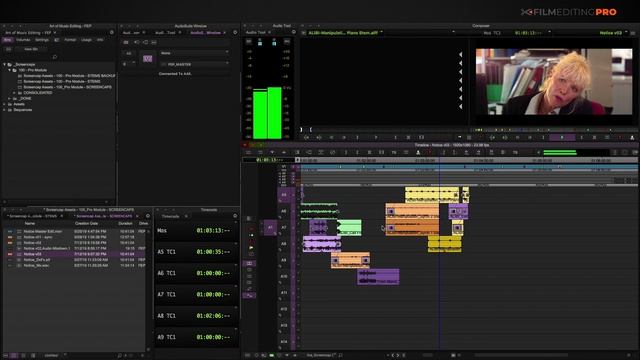The image size is (640, 360).
Task: Click the A5 track selector in the AudioSuite window
Action: [x=129, y=53]
